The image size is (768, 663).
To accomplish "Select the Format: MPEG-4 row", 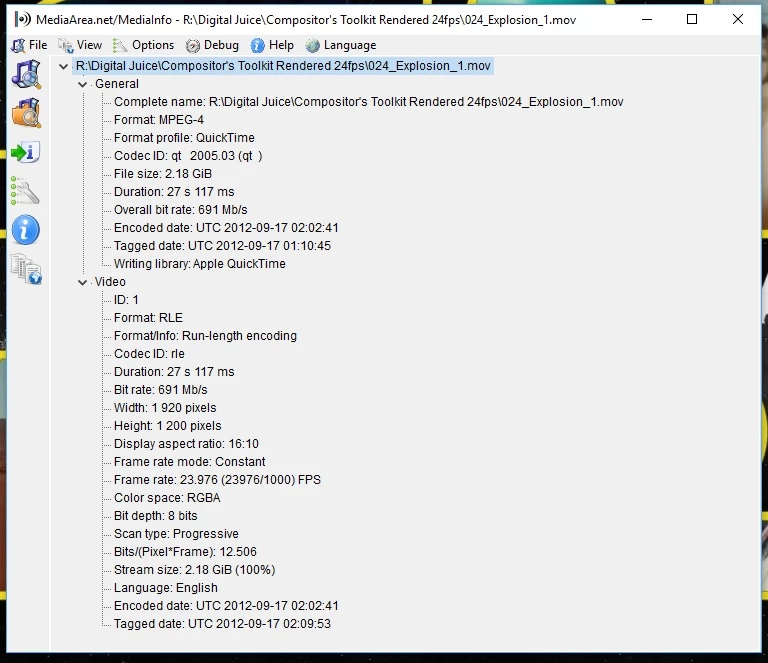I will click(159, 120).
